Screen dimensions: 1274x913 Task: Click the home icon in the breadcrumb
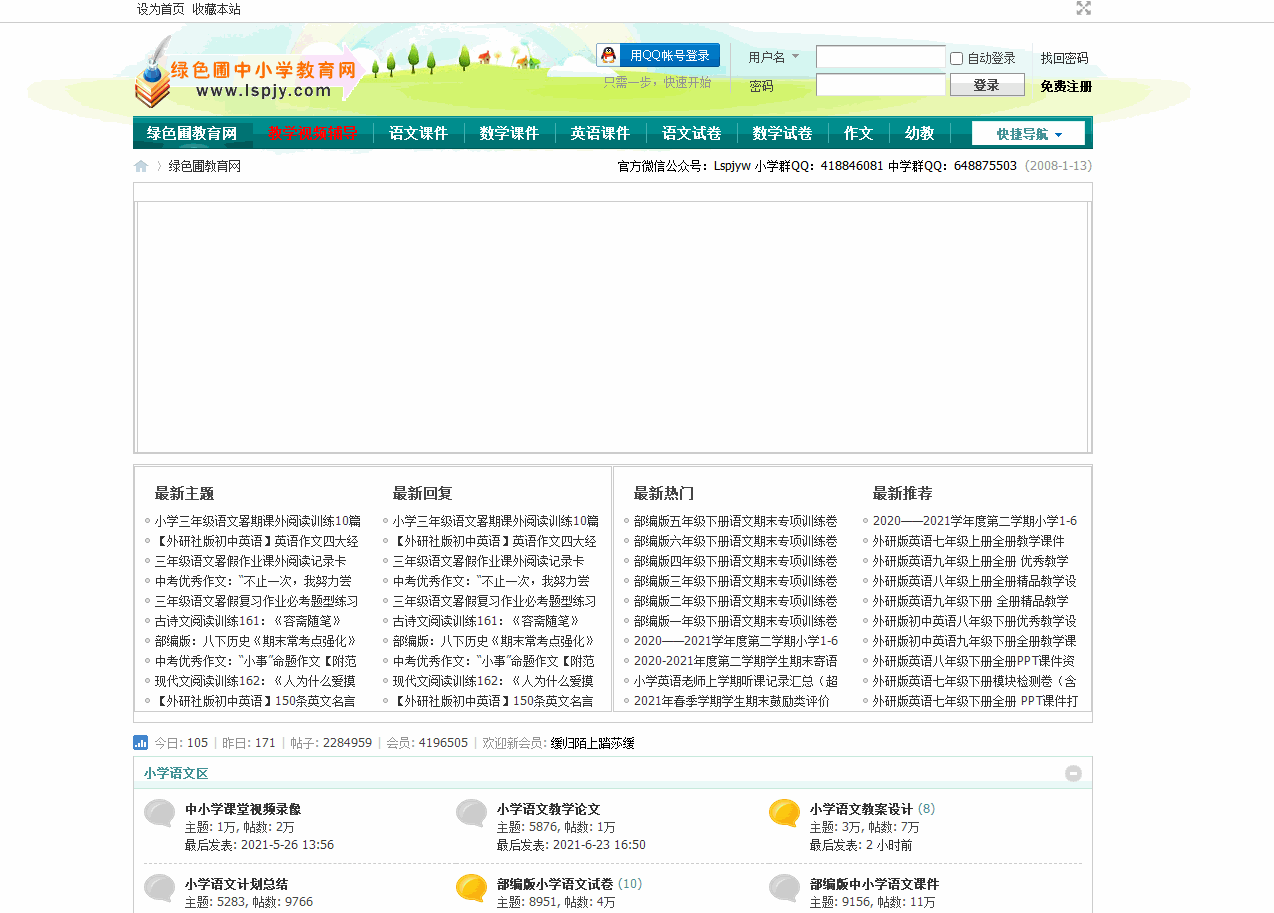pos(141,166)
